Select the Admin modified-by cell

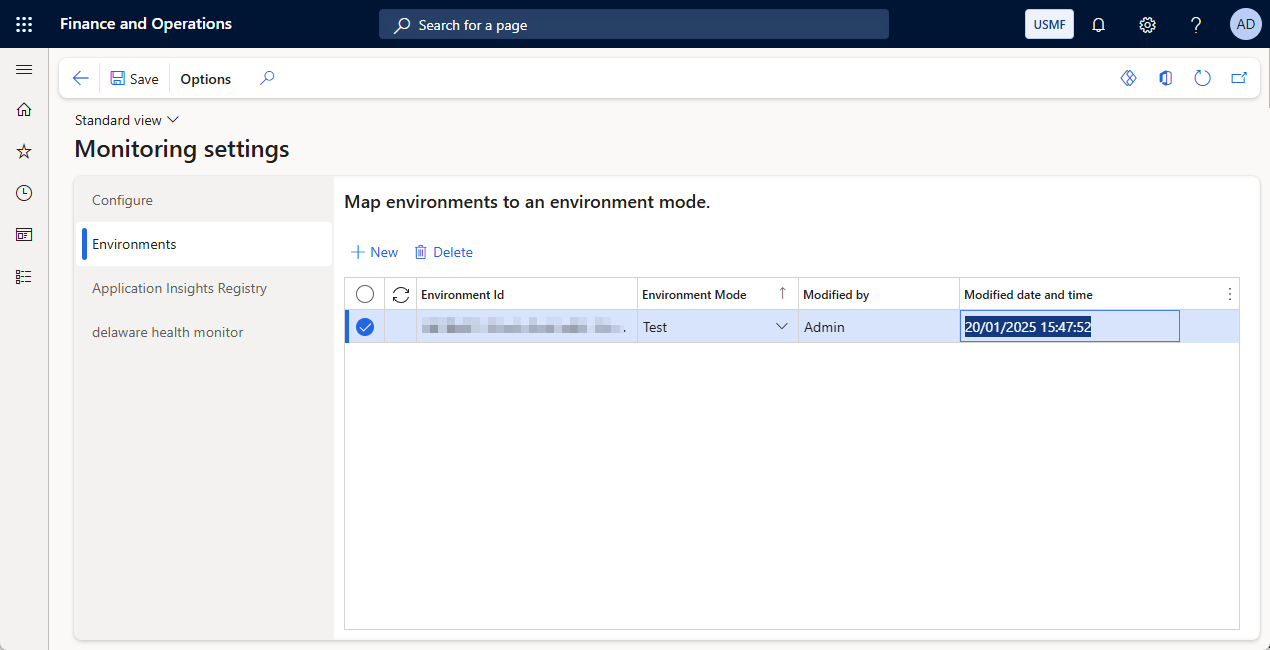[879, 327]
